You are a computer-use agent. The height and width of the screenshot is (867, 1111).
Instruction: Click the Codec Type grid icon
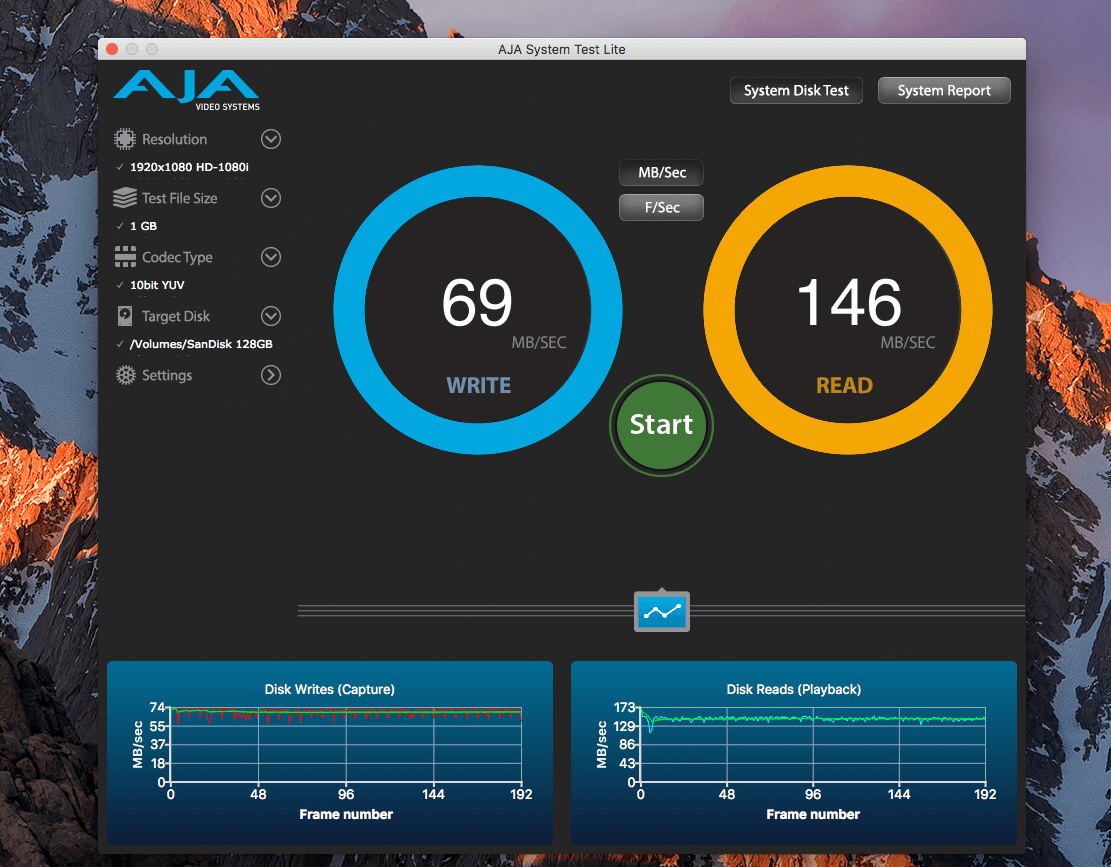pos(125,257)
